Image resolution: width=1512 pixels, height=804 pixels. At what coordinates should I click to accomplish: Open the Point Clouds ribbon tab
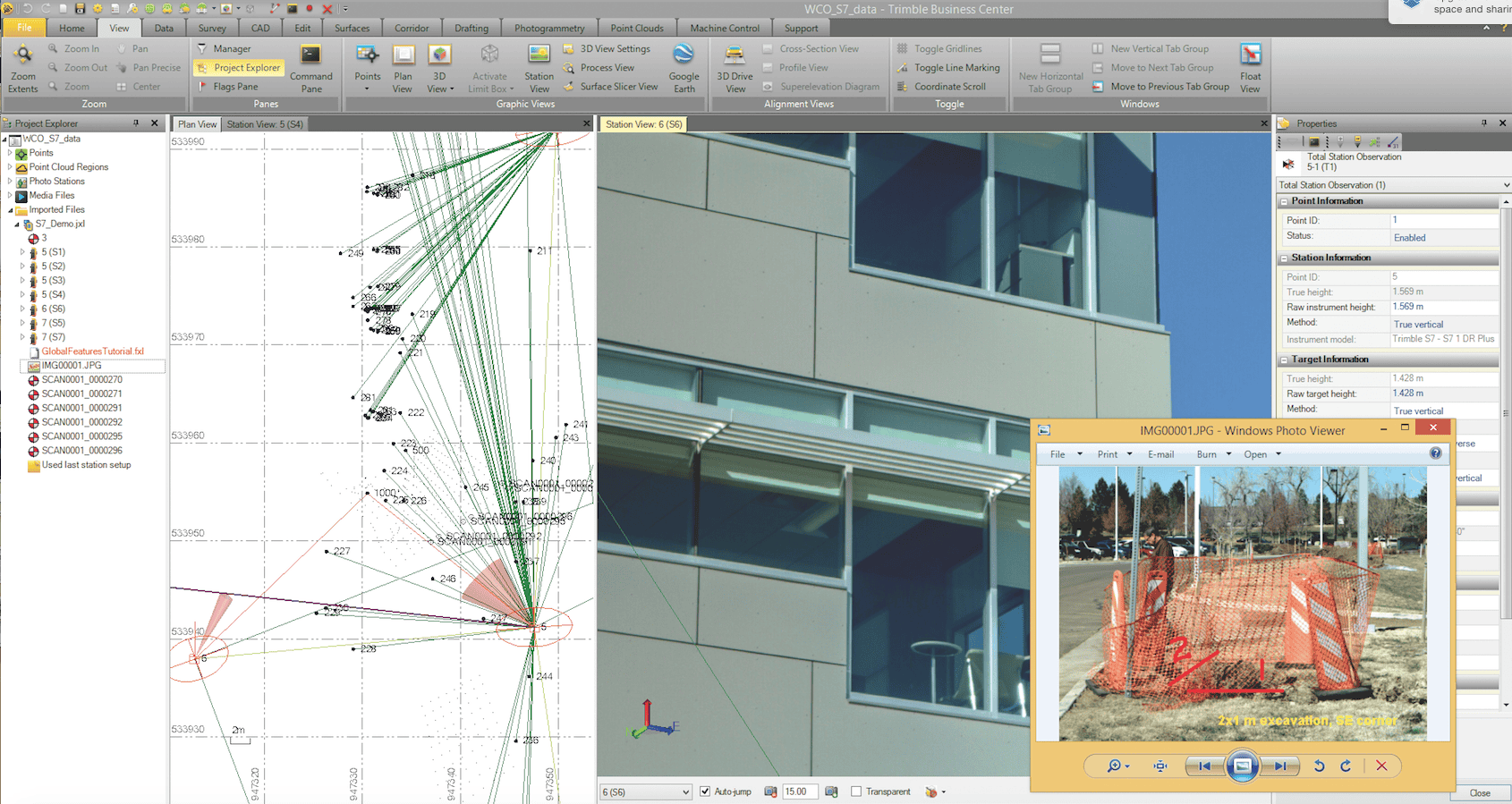click(637, 28)
